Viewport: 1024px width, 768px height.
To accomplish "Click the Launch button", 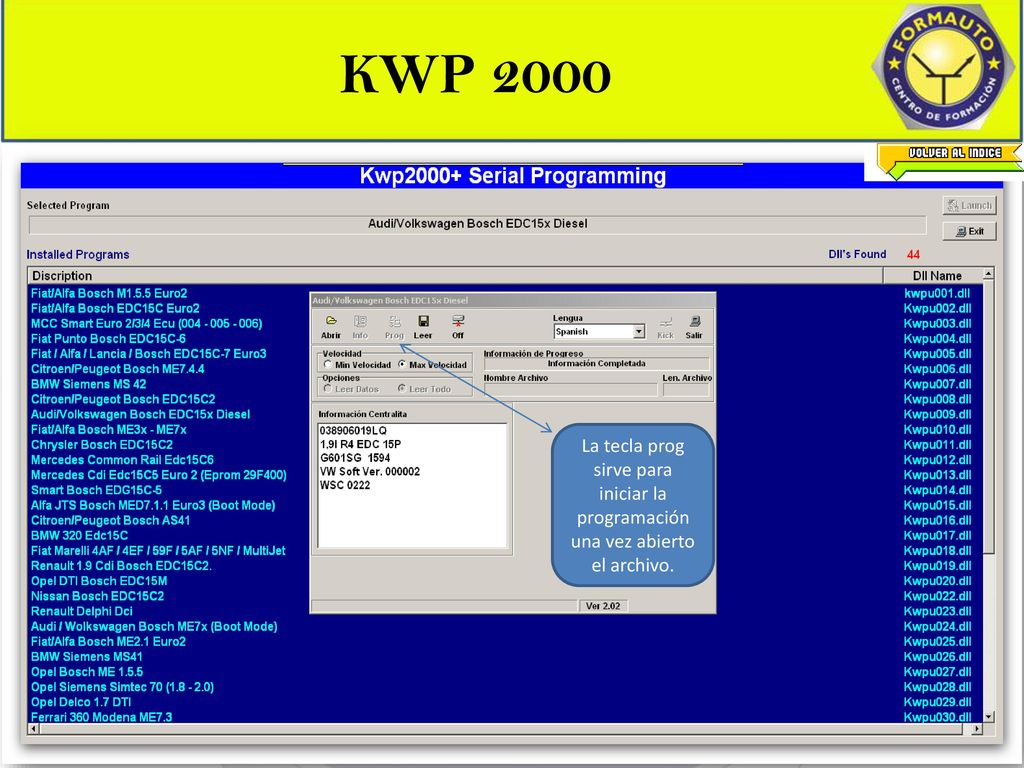I will pyautogui.click(x=969, y=205).
